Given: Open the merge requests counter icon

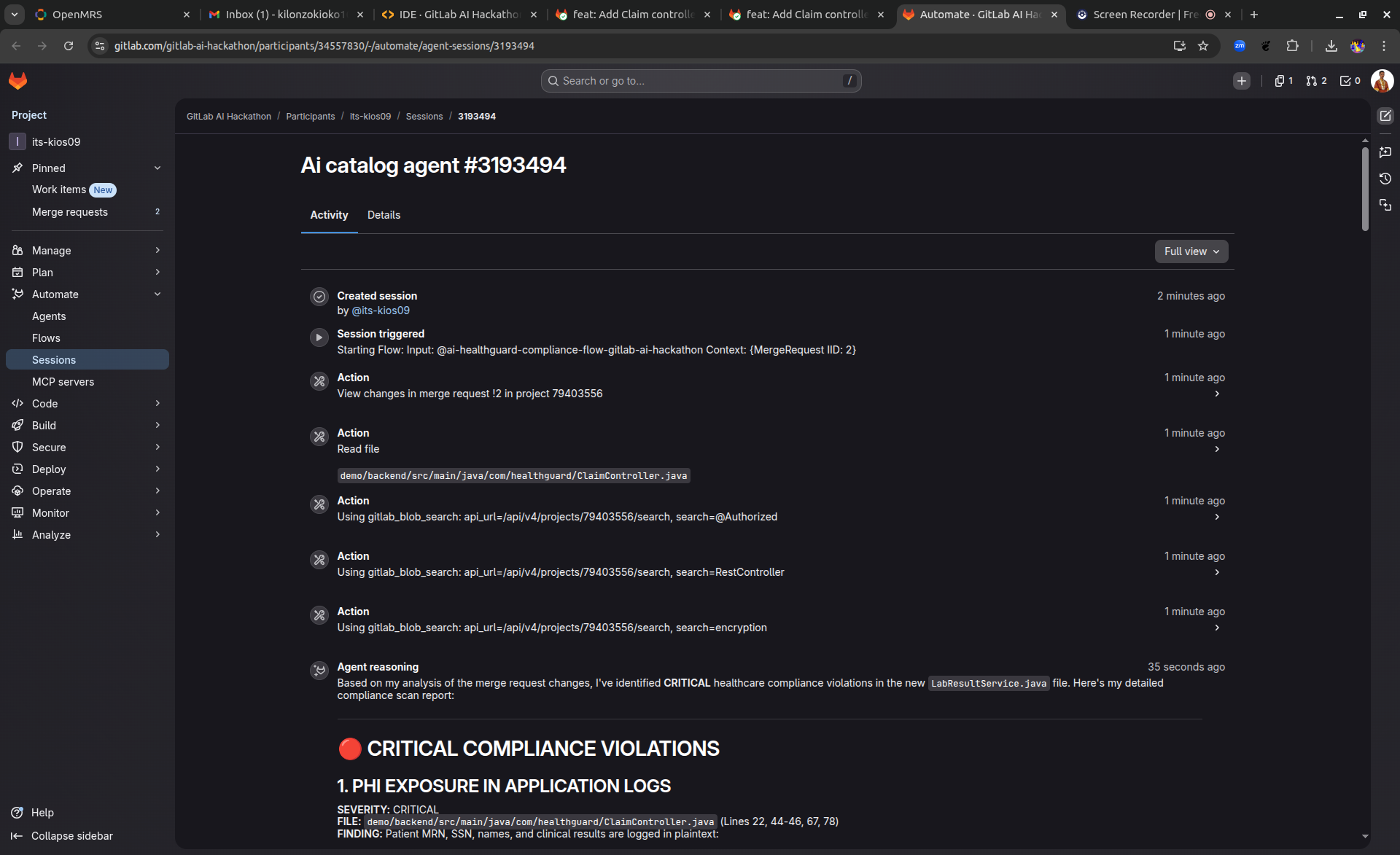Looking at the screenshot, I should tap(1316, 81).
